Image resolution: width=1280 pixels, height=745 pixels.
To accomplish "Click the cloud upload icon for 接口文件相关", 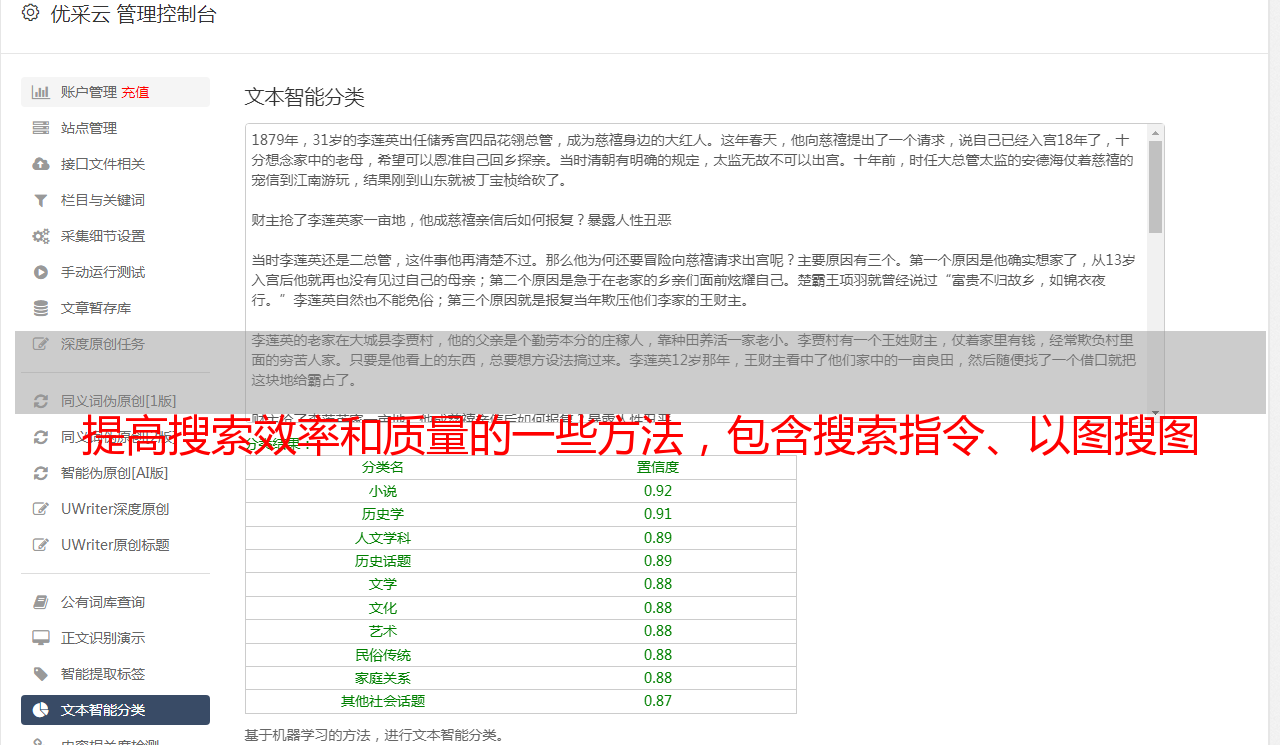I will click(x=41, y=164).
